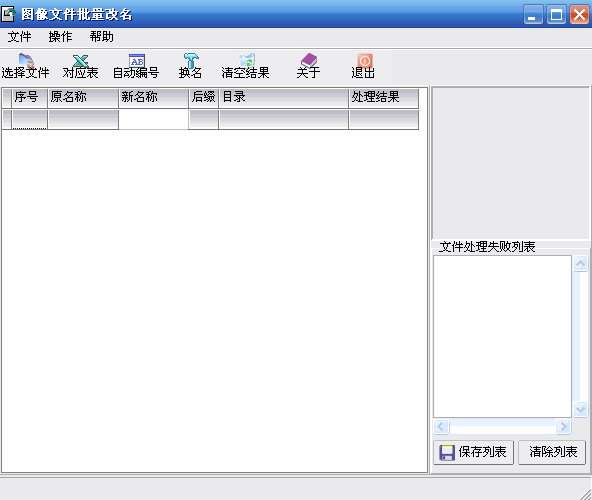Click the failure list scroll right arrow
This screenshot has height=500, width=592.
tap(564, 427)
